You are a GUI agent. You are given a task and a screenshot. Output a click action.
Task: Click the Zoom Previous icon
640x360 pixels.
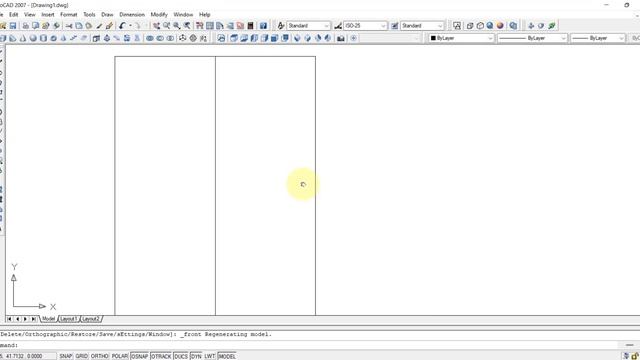click(x=187, y=26)
